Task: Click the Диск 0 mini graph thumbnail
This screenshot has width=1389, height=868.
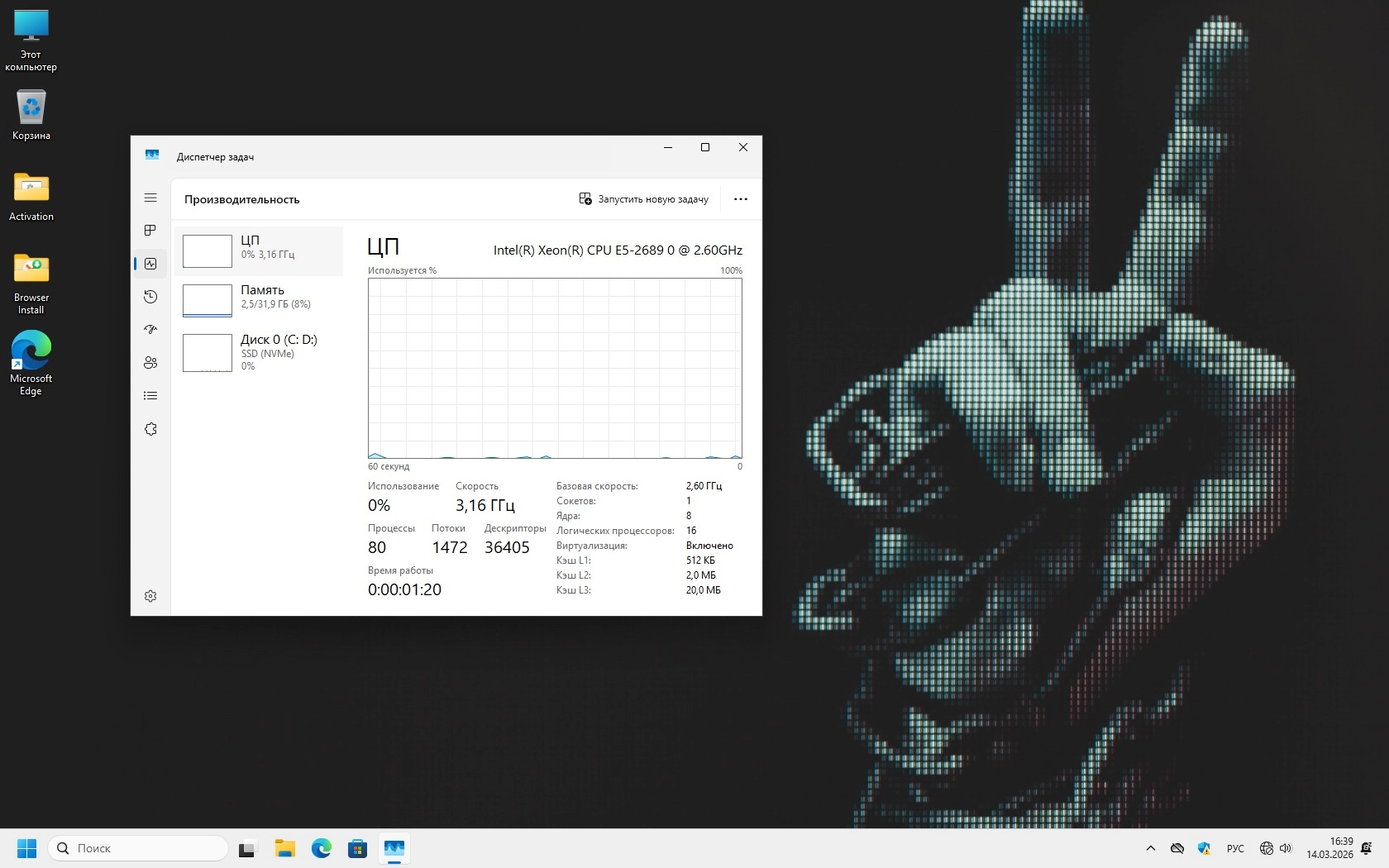Action: point(208,353)
